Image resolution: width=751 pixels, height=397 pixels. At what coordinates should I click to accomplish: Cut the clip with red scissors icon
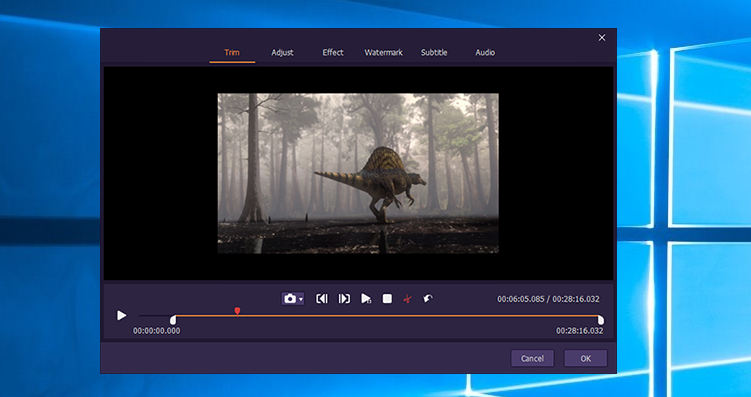(407, 299)
